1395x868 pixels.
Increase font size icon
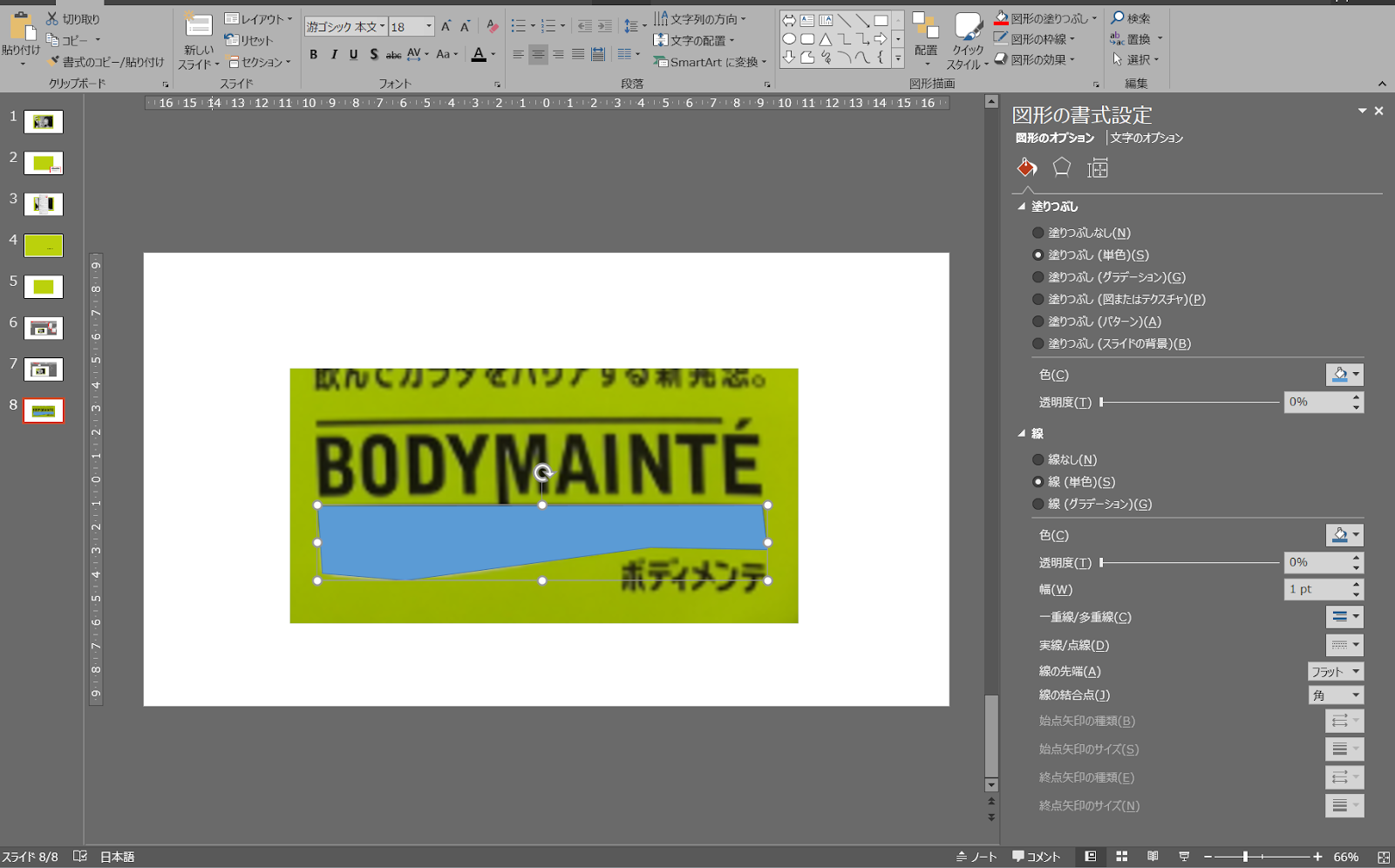pos(446,26)
